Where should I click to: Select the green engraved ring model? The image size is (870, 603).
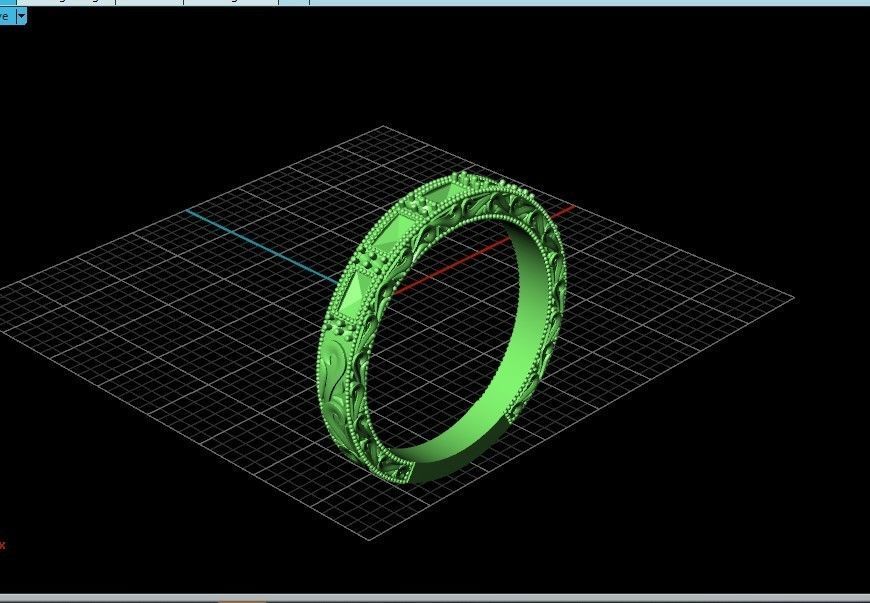point(442,327)
